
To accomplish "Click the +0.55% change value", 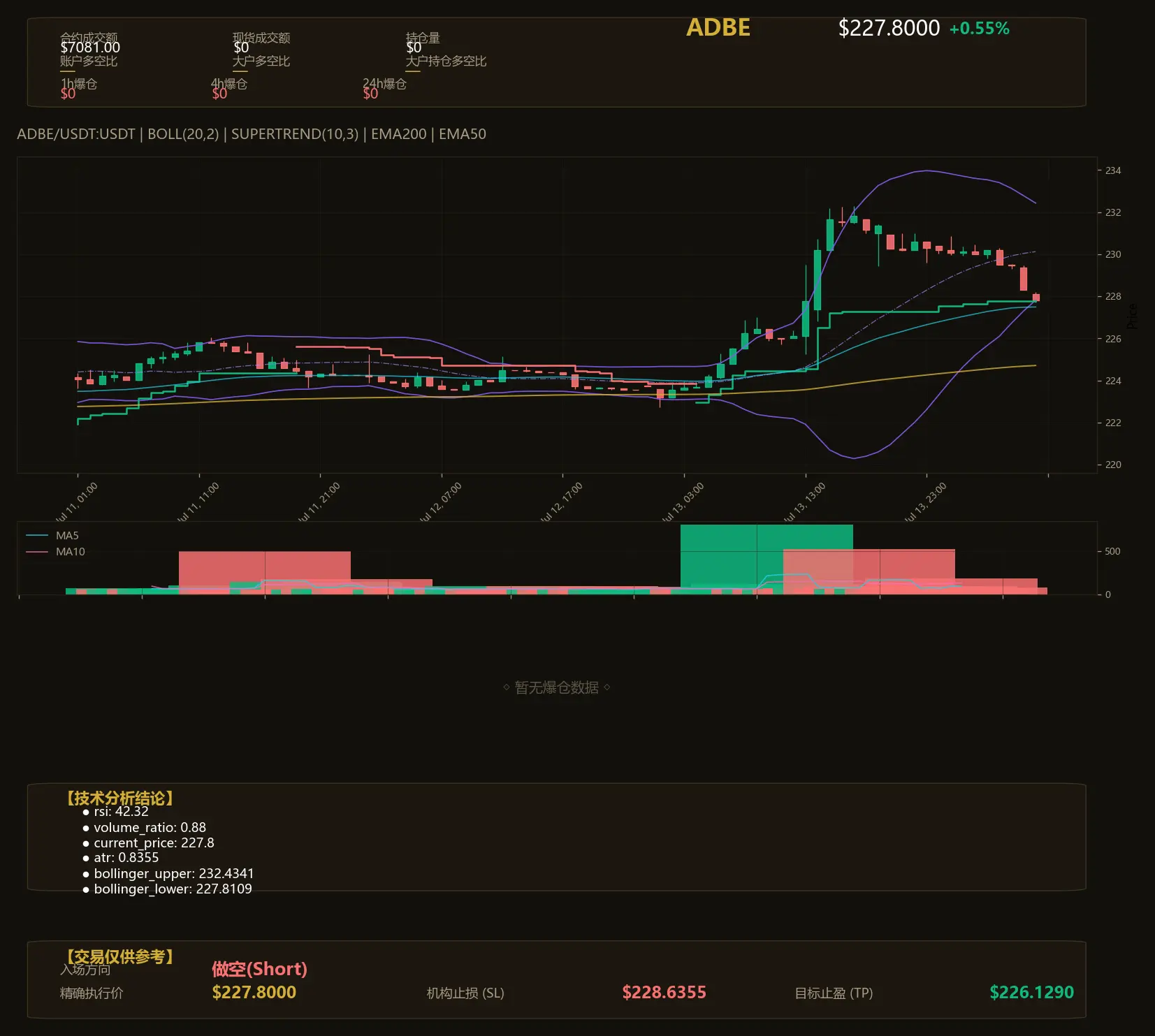I will click(x=979, y=29).
